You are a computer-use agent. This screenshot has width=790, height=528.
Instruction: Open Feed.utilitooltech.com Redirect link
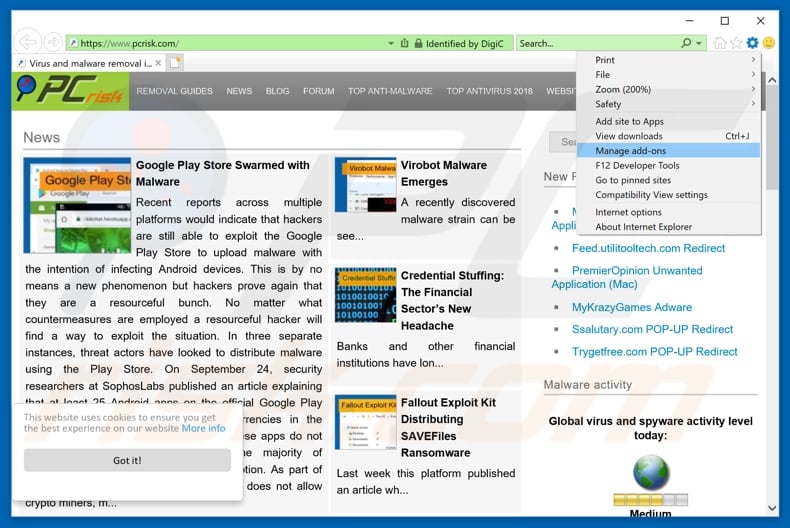tap(648, 248)
